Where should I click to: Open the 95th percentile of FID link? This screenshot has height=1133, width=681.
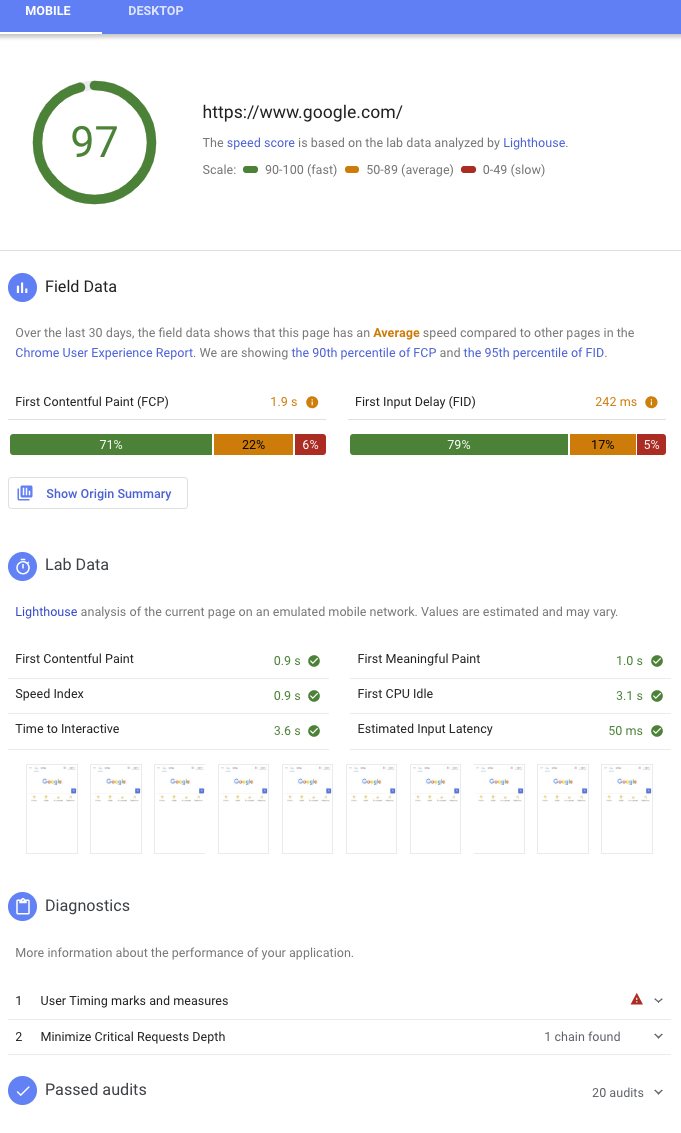click(534, 353)
